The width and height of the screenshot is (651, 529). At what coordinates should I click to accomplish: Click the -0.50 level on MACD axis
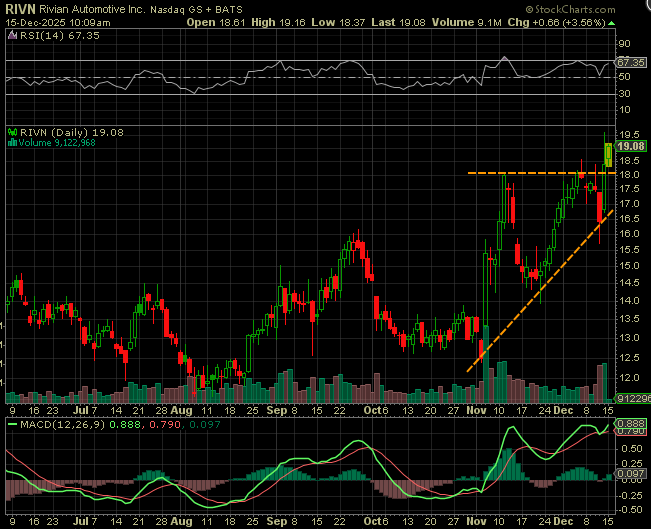tap(630, 510)
